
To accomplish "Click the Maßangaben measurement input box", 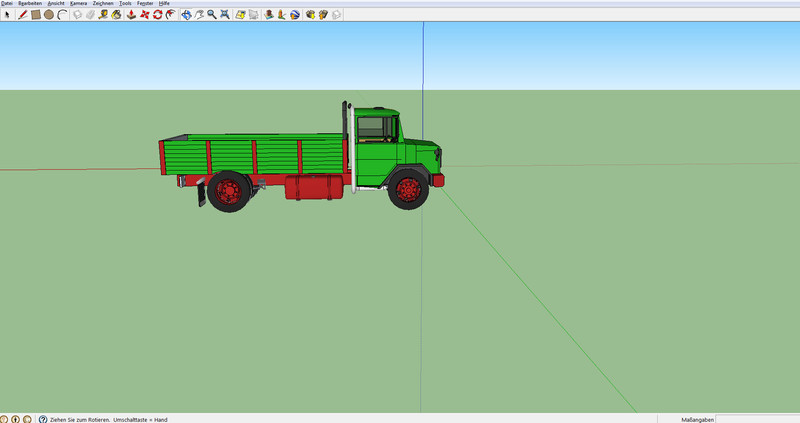I will (x=758, y=419).
